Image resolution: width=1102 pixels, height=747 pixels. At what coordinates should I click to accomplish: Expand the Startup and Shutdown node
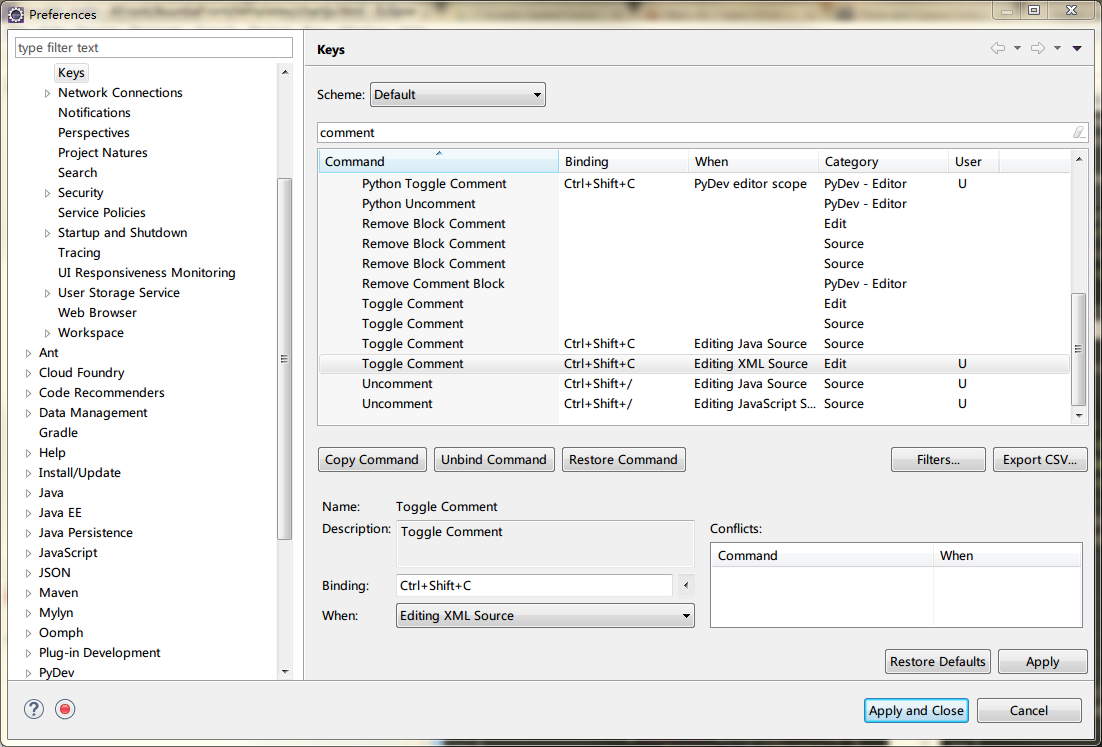pyautogui.click(x=47, y=233)
